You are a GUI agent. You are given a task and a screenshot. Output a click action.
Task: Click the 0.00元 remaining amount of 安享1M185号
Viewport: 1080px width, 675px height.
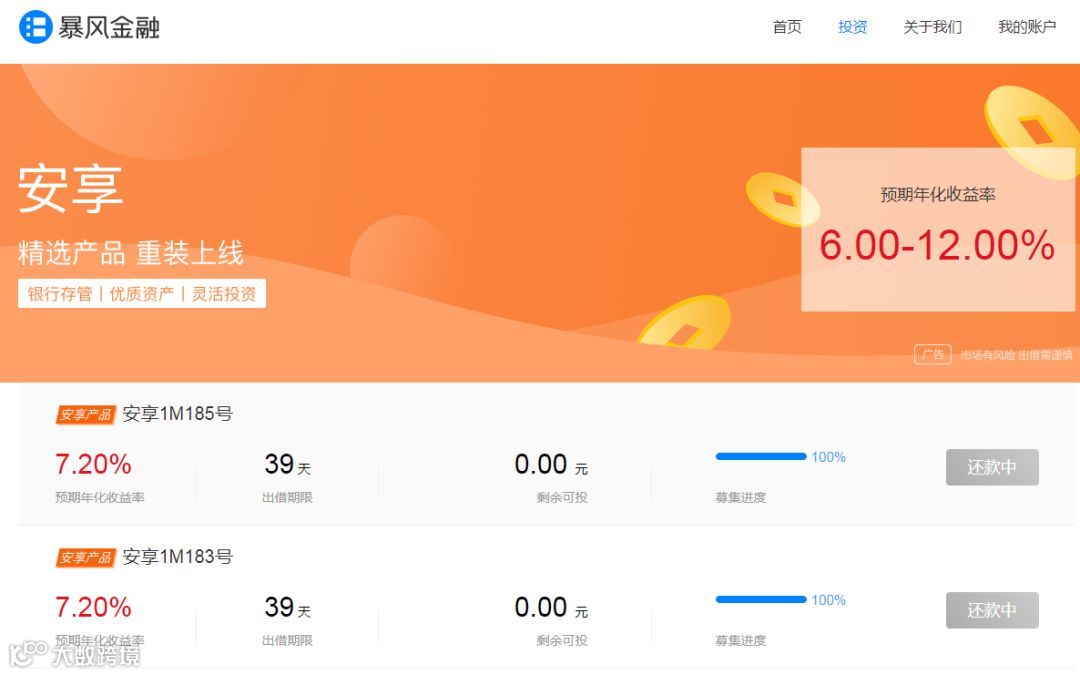pos(551,465)
